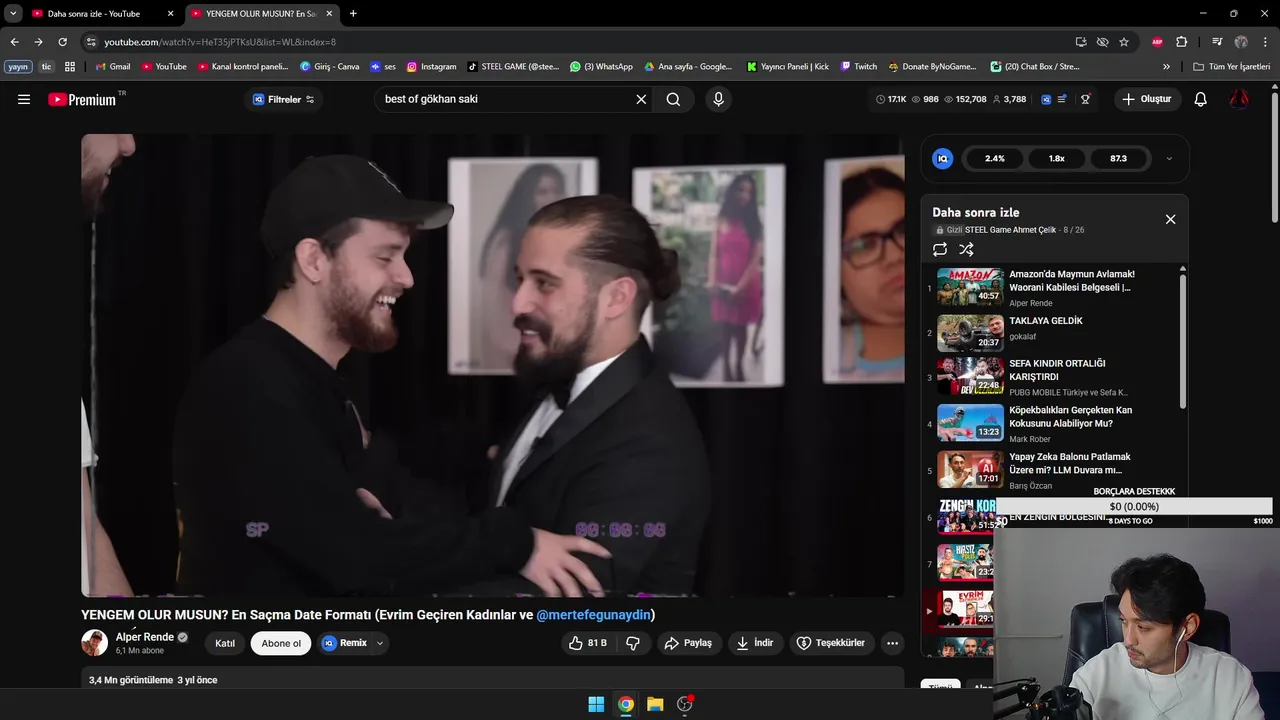The width and height of the screenshot is (1280, 720).
Task: Click the 2.4% vidIQ stat pill
Action: pyautogui.click(x=995, y=158)
